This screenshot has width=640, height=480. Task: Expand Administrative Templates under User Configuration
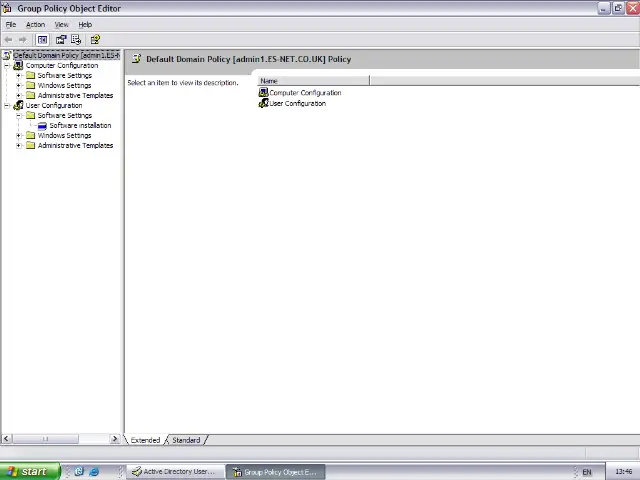(18, 145)
